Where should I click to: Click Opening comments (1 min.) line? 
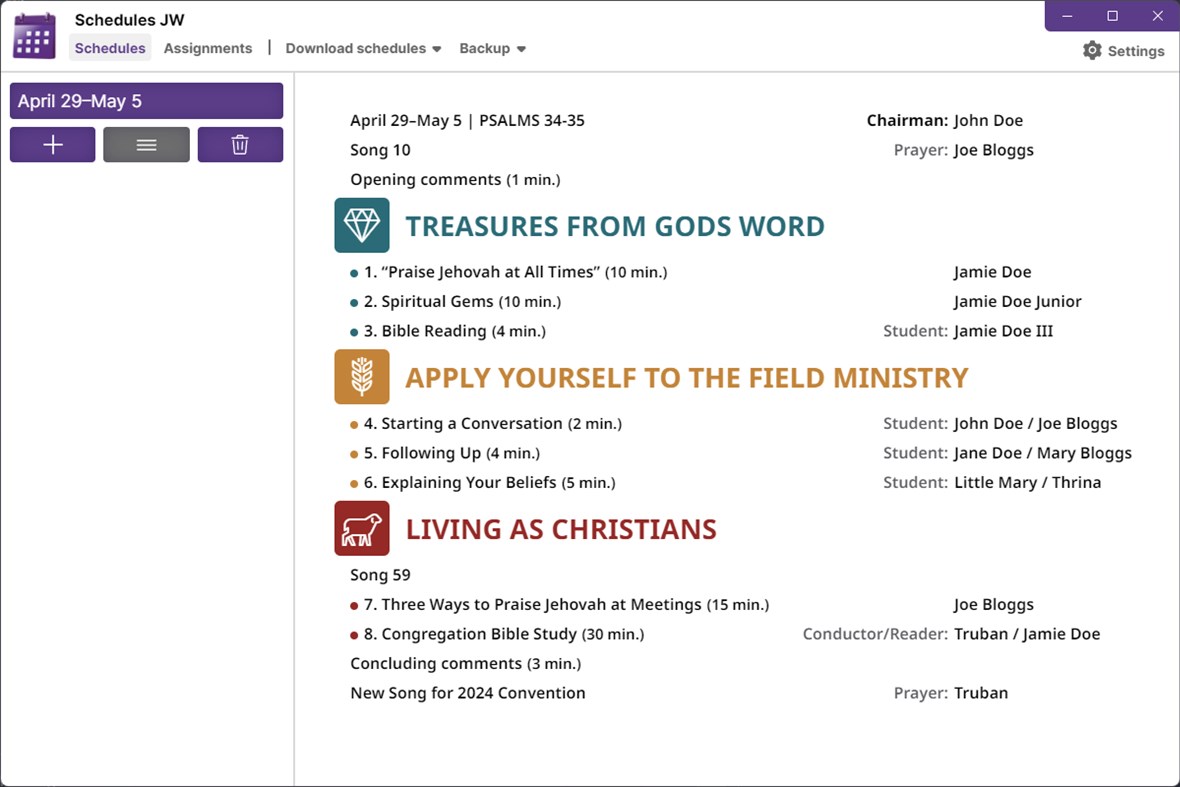click(x=455, y=180)
